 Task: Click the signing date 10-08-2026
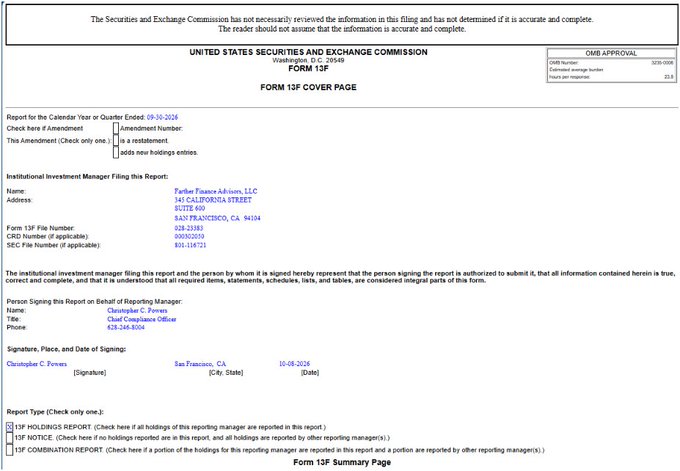click(294, 364)
